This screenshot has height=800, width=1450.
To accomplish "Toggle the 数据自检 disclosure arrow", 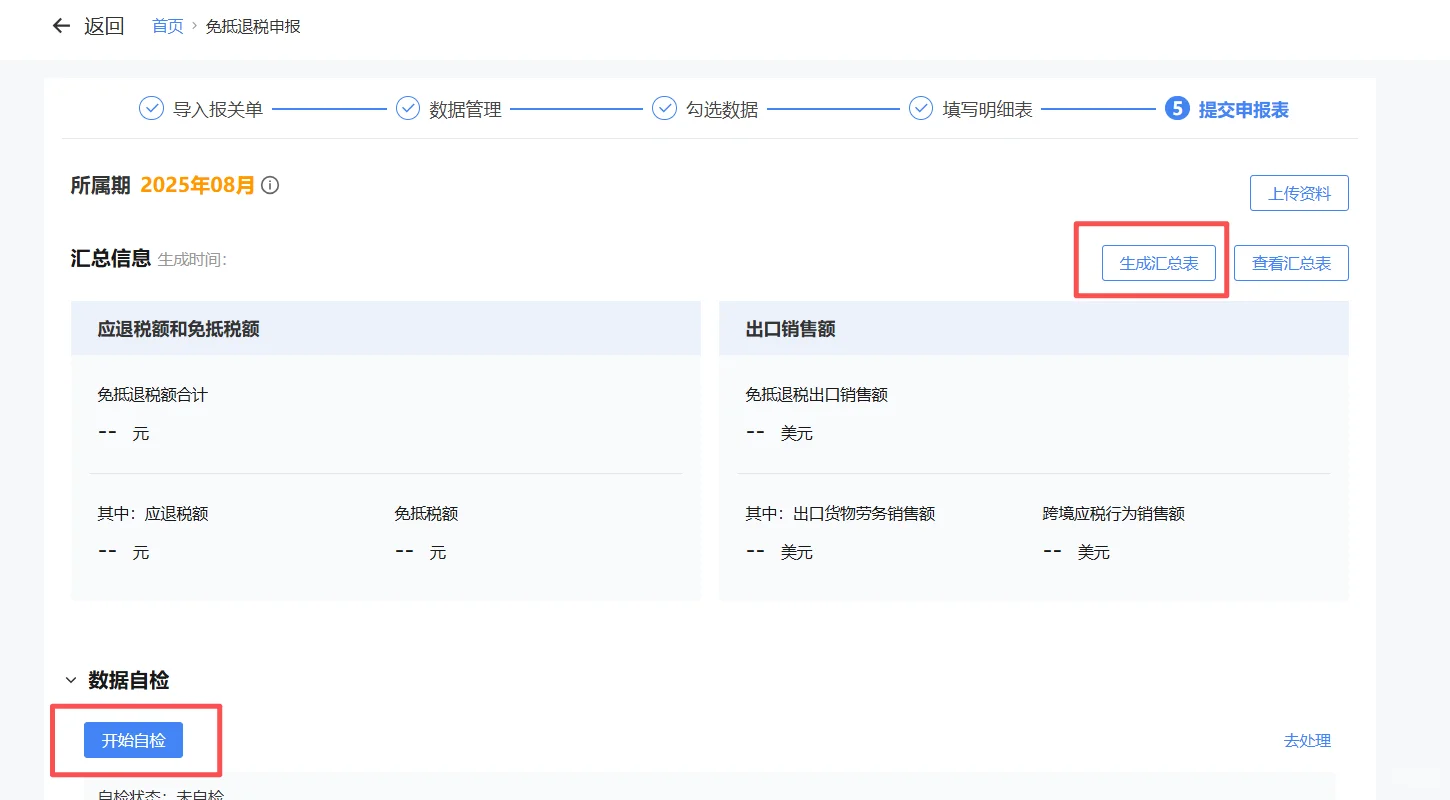I will click(x=69, y=679).
